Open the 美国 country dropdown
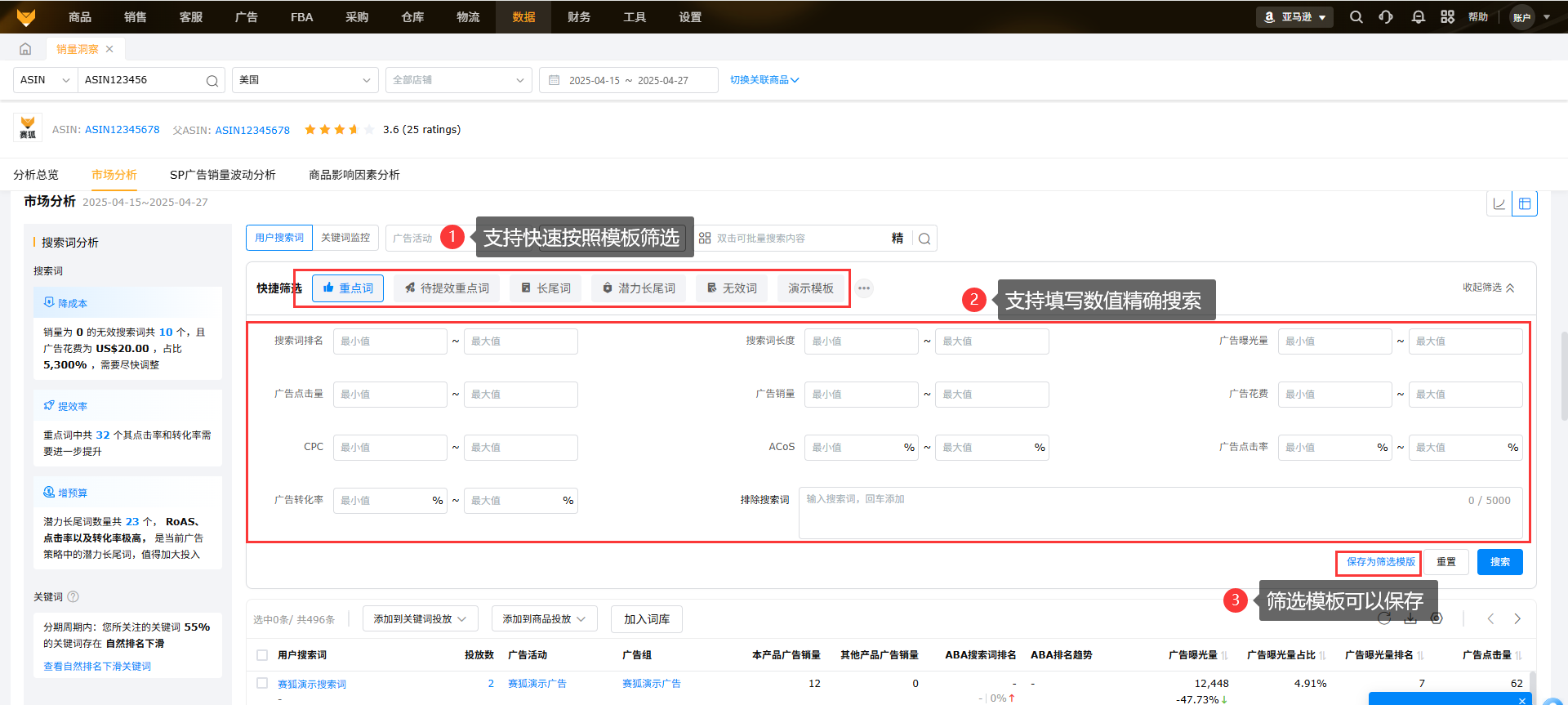Image resolution: width=1568 pixels, height=705 pixels. tap(305, 80)
